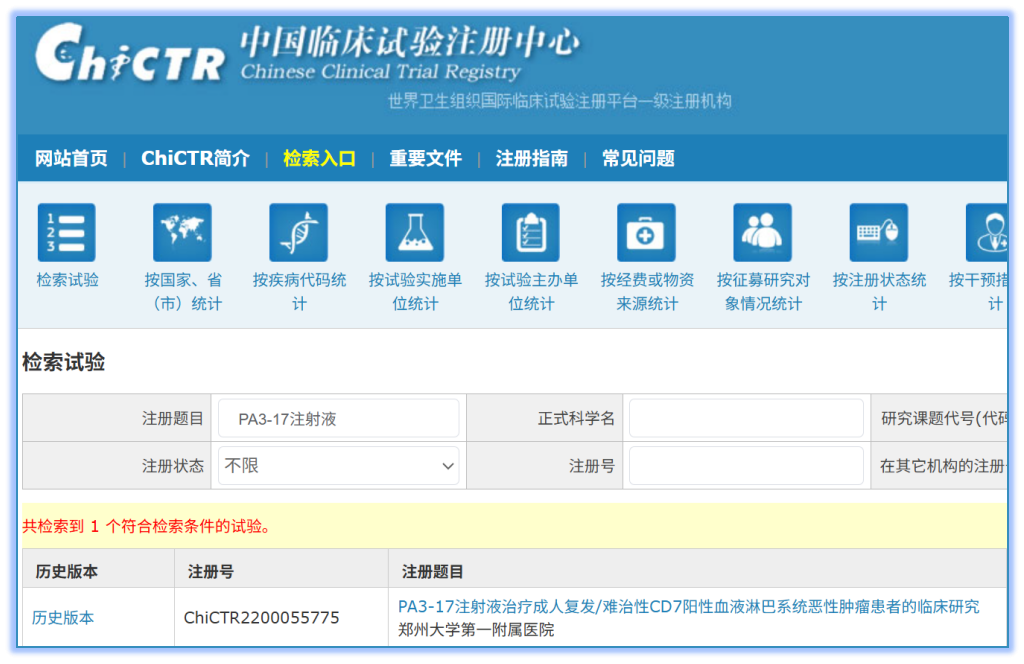Screen dimensions: 1024x664
Task: Click the 注册题目 input field
Action: [338, 419]
